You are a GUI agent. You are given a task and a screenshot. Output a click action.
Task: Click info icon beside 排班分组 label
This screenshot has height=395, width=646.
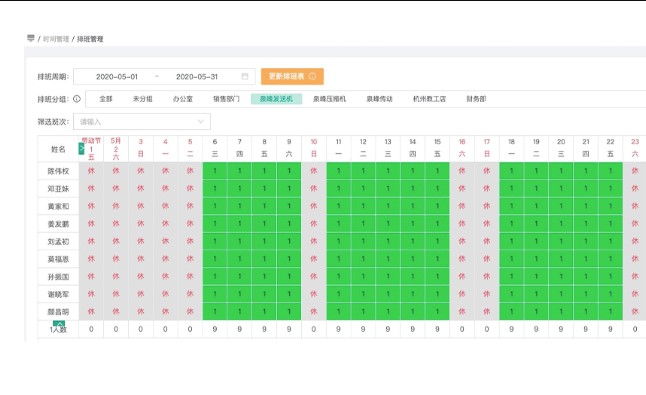(x=77, y=99)
